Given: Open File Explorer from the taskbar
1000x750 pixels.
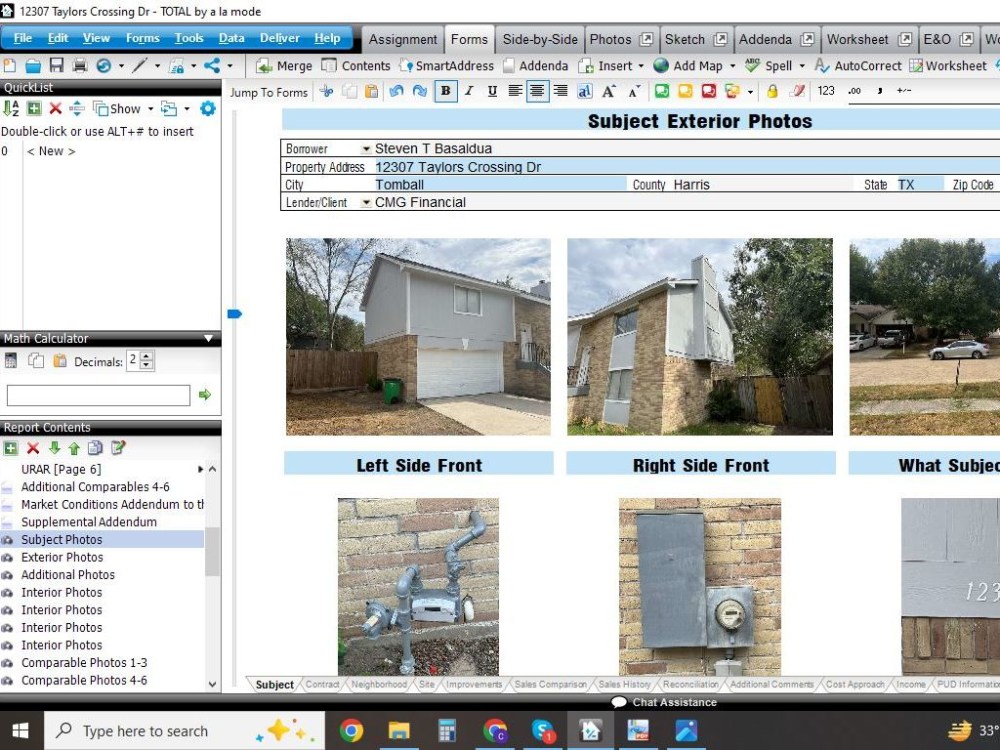Looking at the screenshot, I should 399,731.
